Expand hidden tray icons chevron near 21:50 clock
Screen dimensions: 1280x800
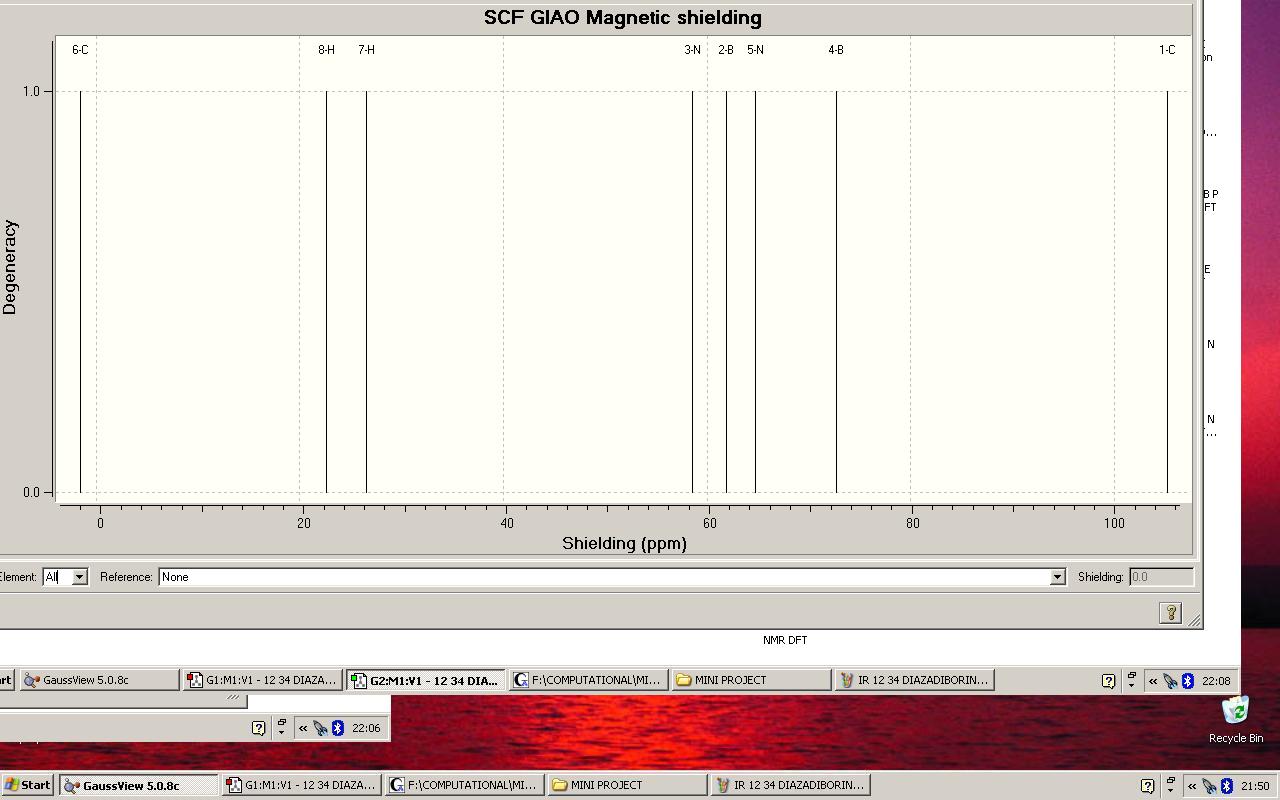tap(1192, 786)
